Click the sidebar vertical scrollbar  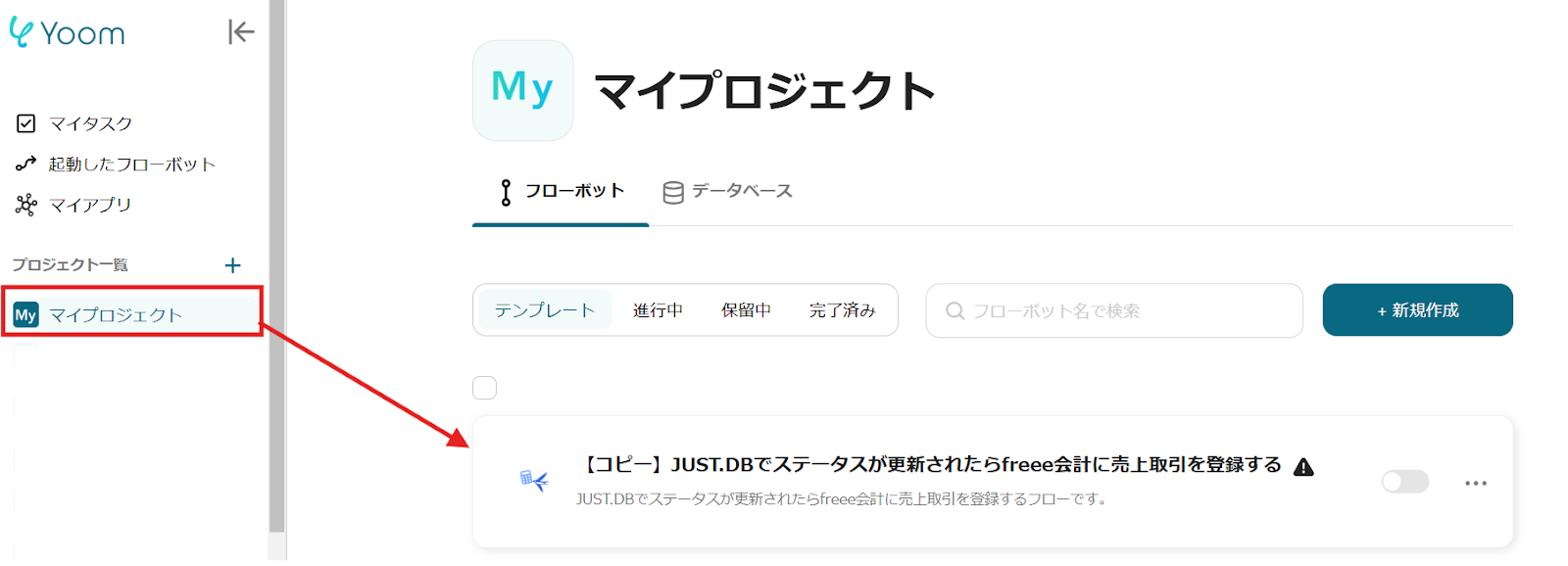277,266
